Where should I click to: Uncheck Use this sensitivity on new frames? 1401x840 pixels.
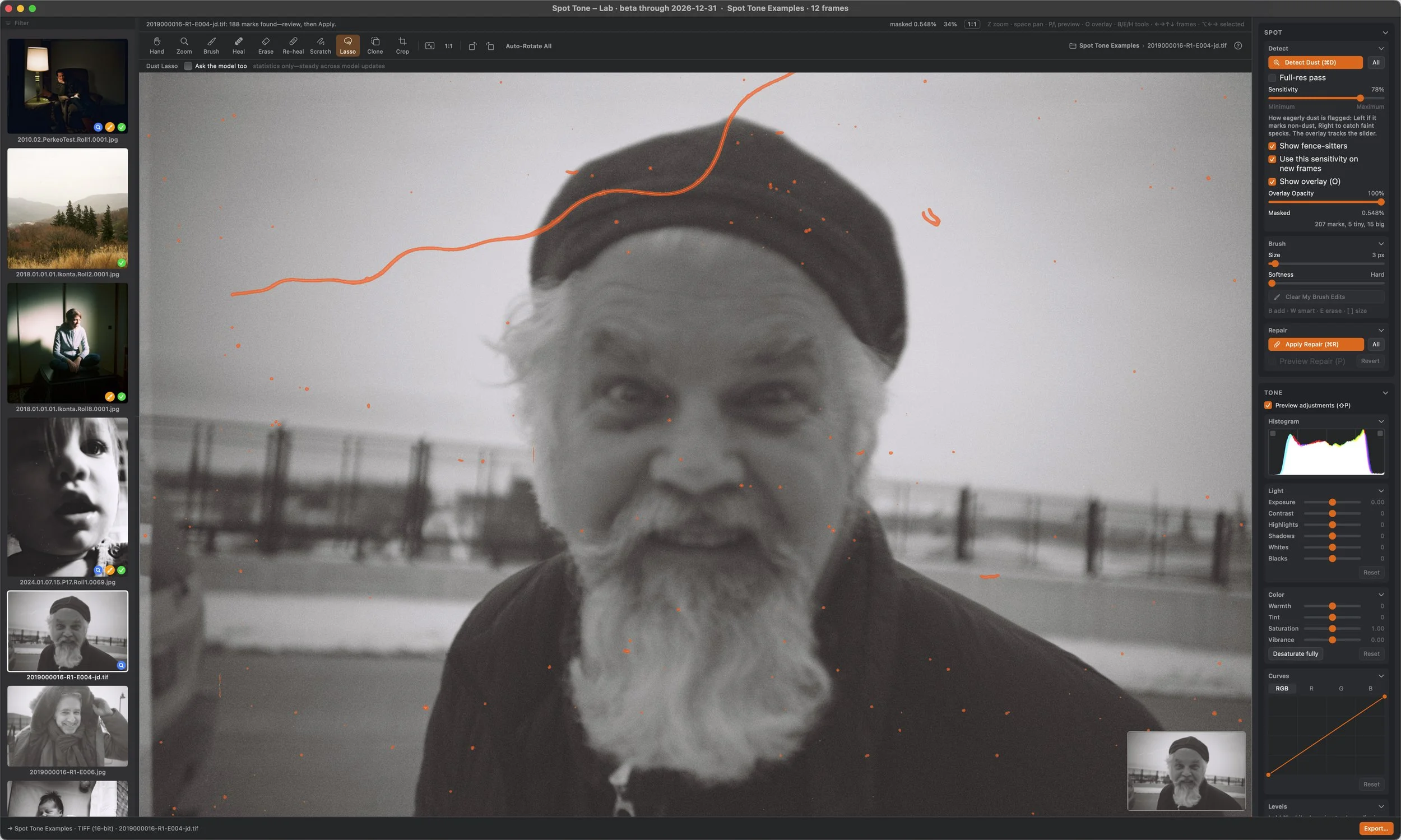pyautogui.click(x=1272, y=159)
